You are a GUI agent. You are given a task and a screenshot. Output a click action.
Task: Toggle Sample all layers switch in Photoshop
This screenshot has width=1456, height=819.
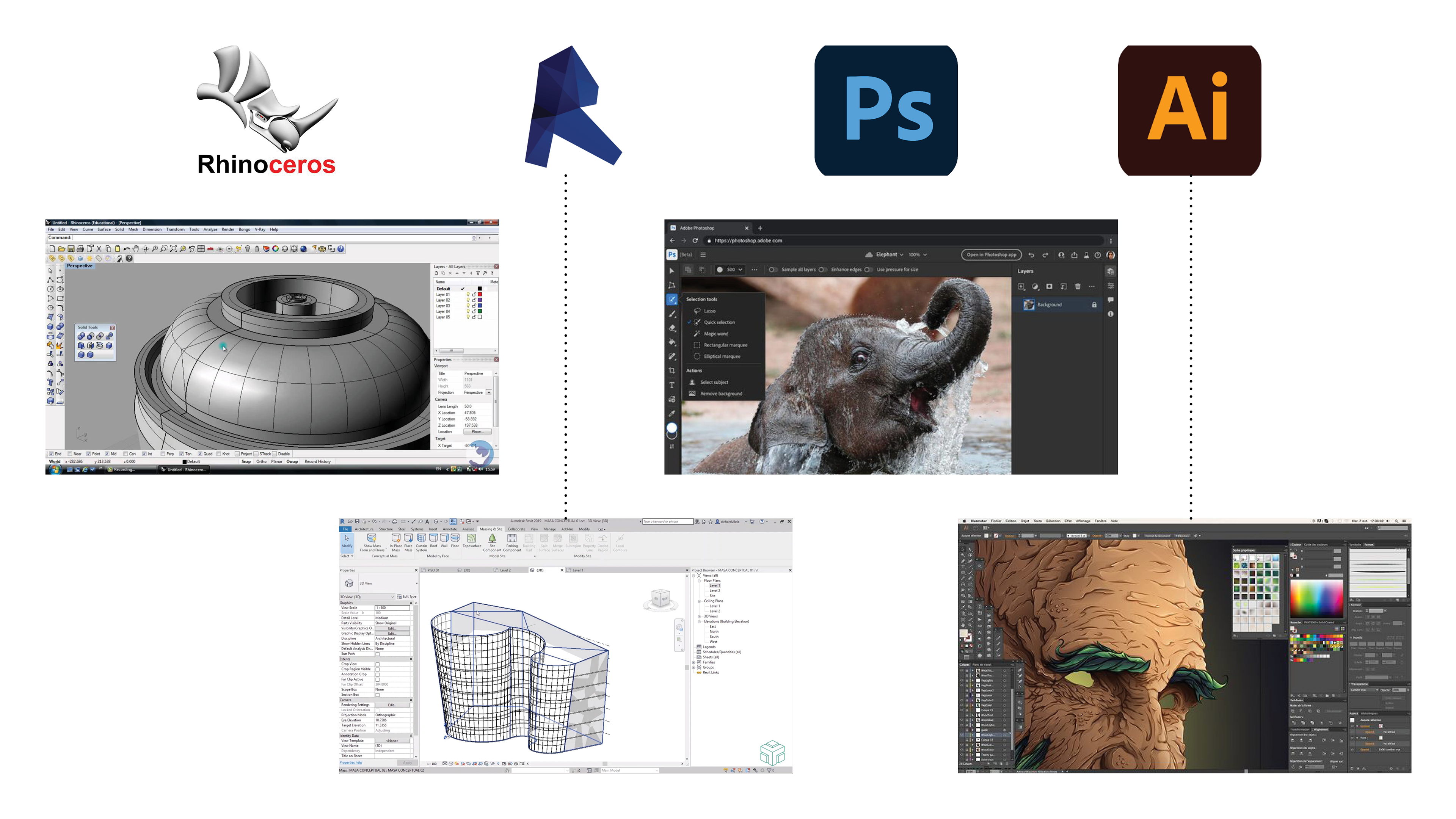click(773, 270)
